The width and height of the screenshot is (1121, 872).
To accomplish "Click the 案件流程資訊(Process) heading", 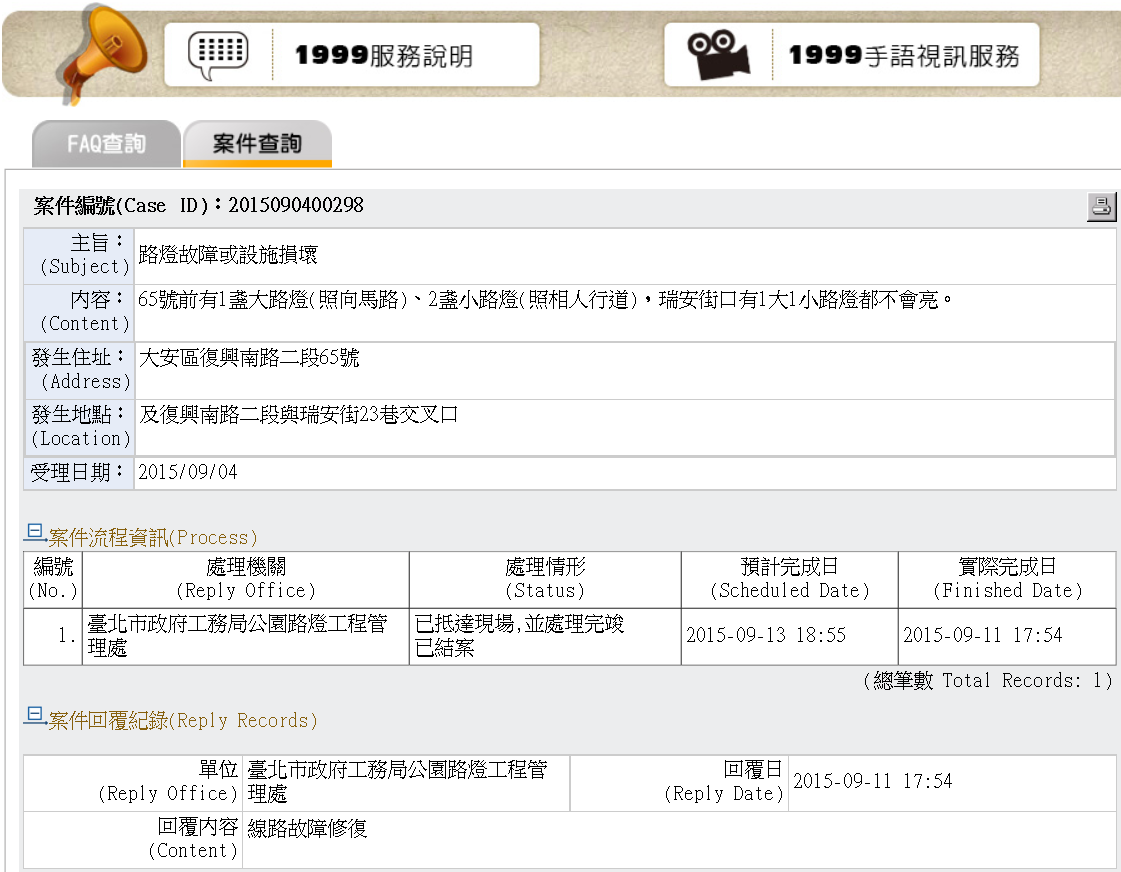I will pyautogui.click(x=153, y=537).
